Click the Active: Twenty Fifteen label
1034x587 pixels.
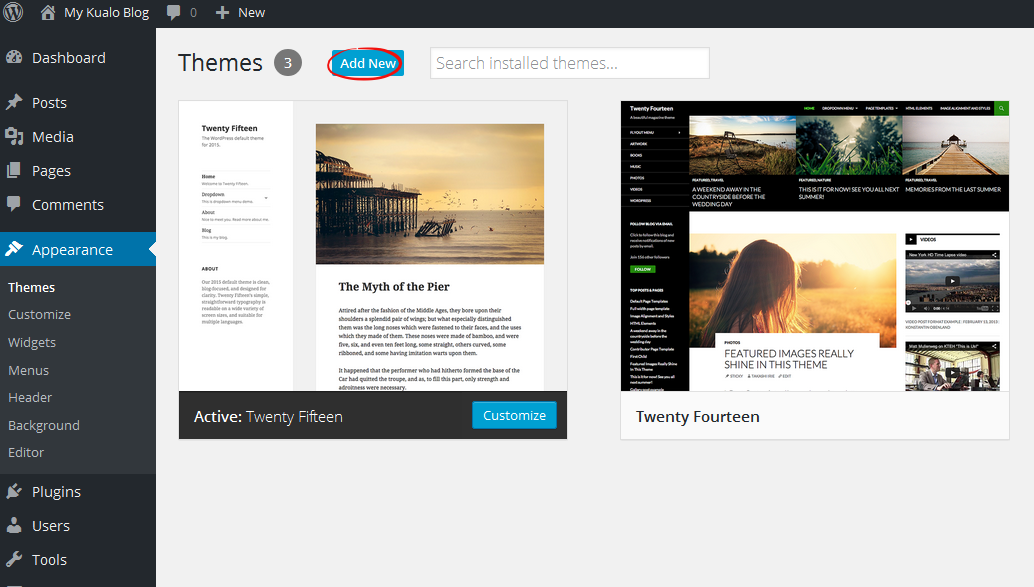coord(268,417)
